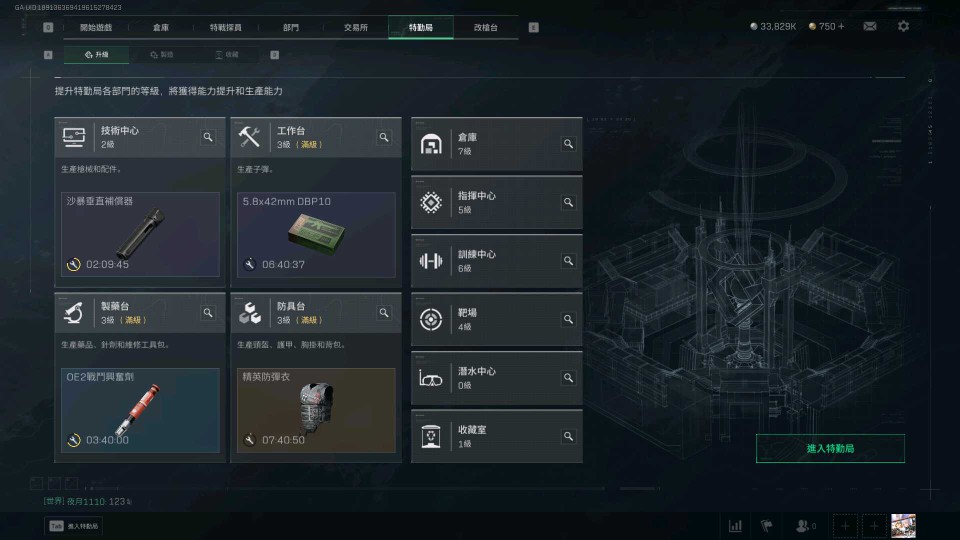Viewport: 960px width, 540px height.
Task: Open the mail envelope icon
Action: click(869, 26)
